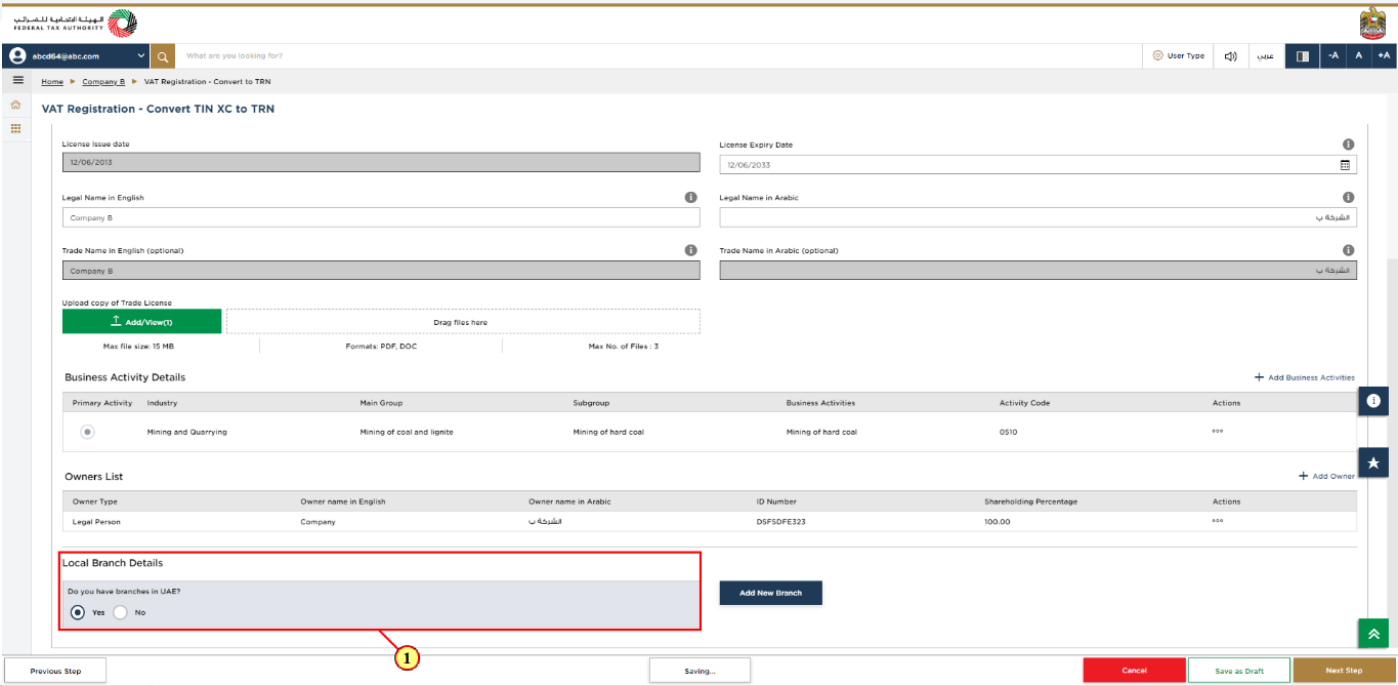The height and width of the screenshot is (686, 1398).
Task: Toggle the audio speaker icon
Action: click(1231, 56)
